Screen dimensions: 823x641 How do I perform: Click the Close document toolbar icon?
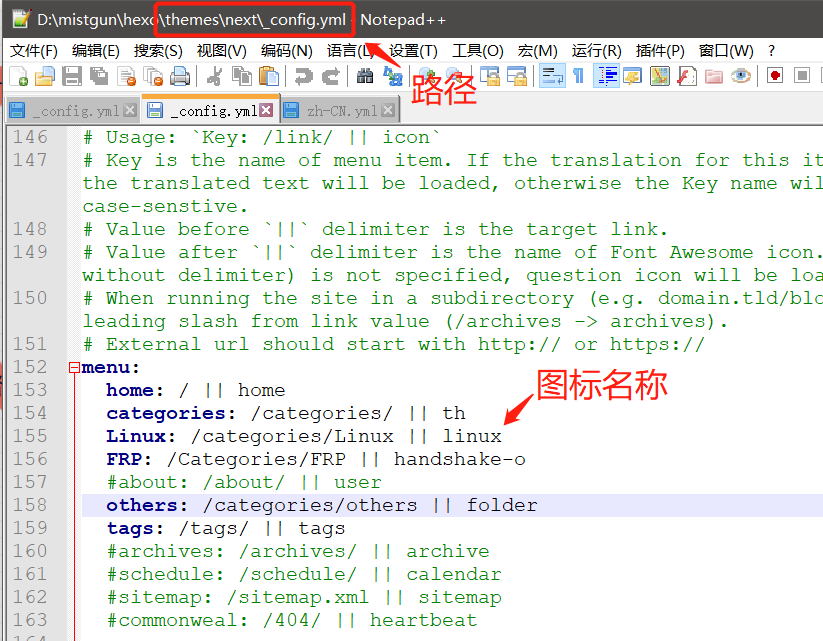pyautogui.click(x=126, y=76)
